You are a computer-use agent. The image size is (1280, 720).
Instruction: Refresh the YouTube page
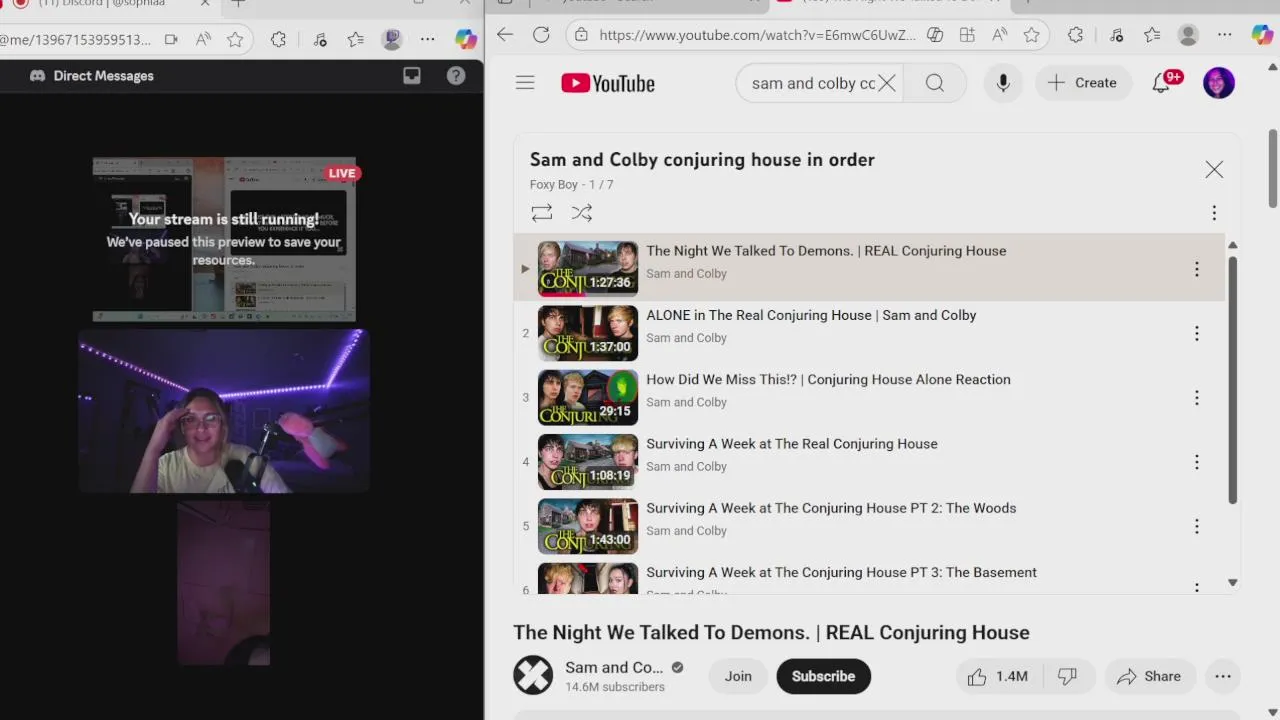[x=541, y=35]
